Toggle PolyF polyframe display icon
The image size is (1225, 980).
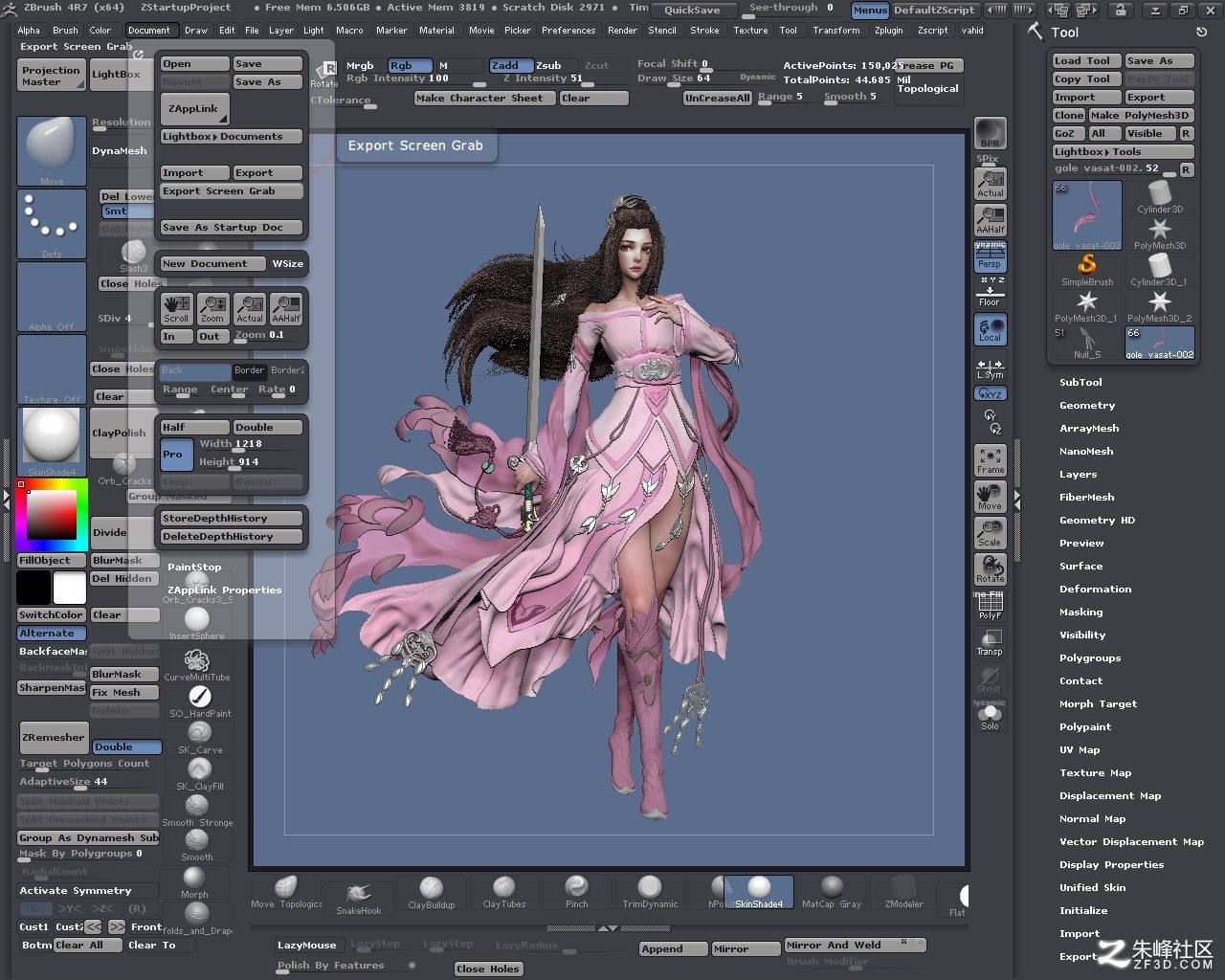click(x=990, y=607)
